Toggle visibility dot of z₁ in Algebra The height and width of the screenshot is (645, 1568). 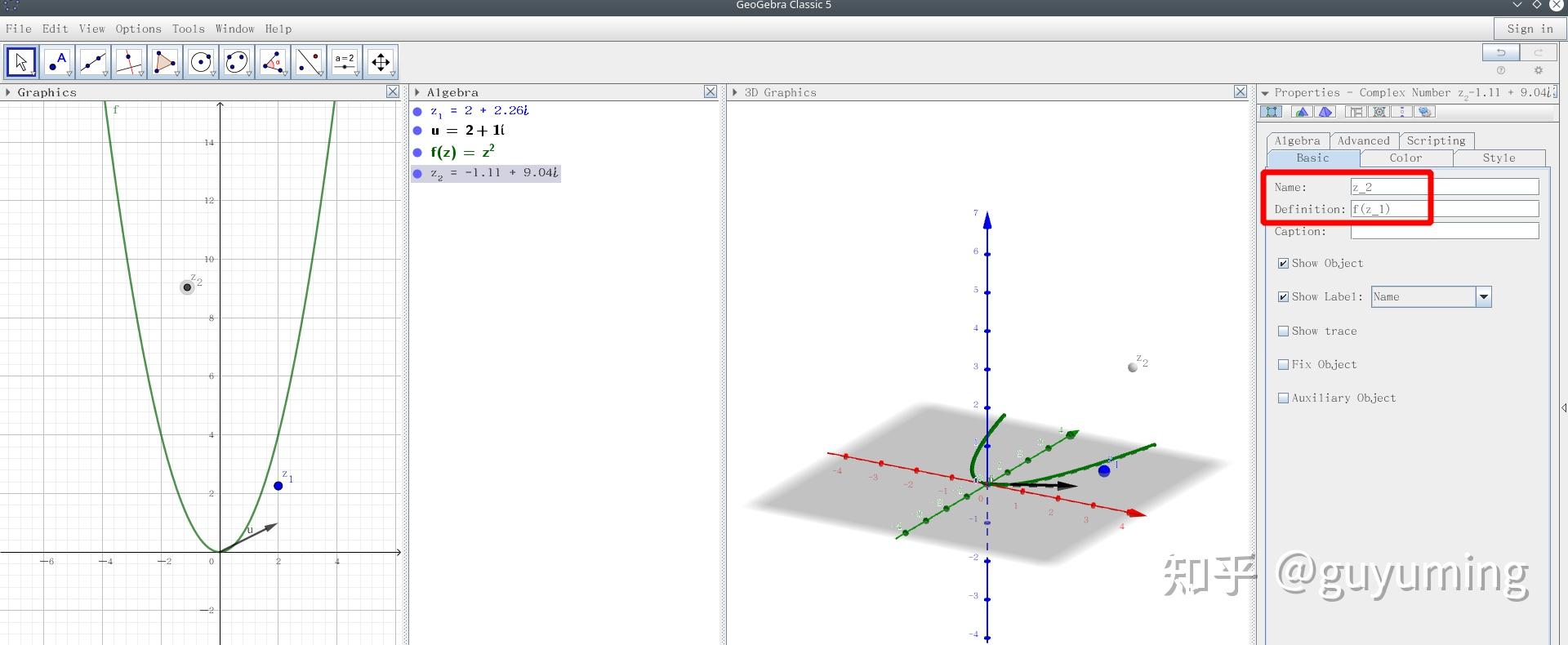point(417,112)
